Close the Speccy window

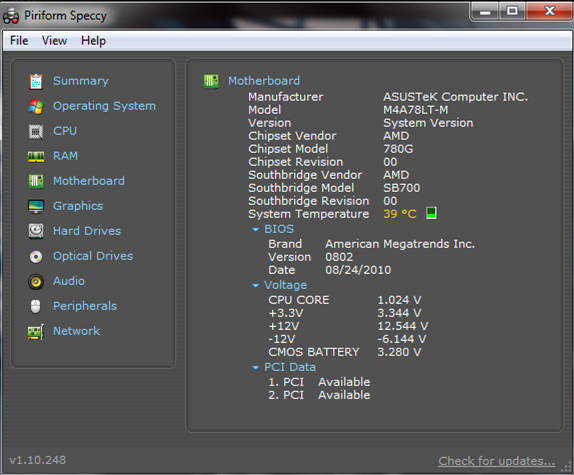click(x=549, y=12)
